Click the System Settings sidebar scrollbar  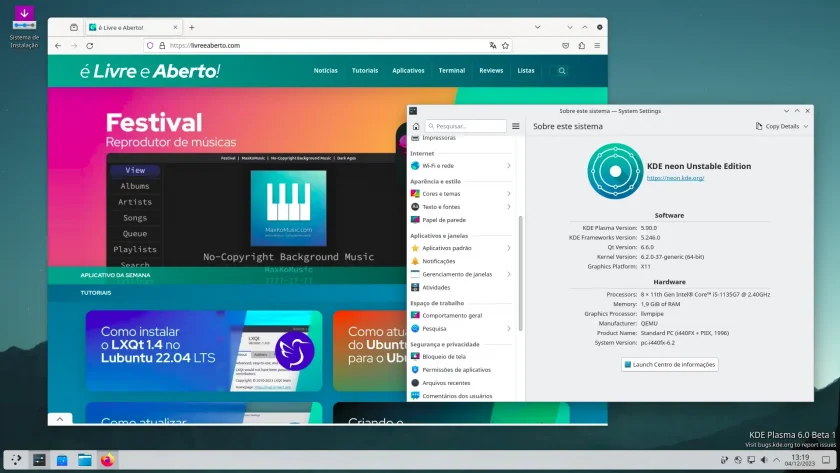click(x=520, y=273)
